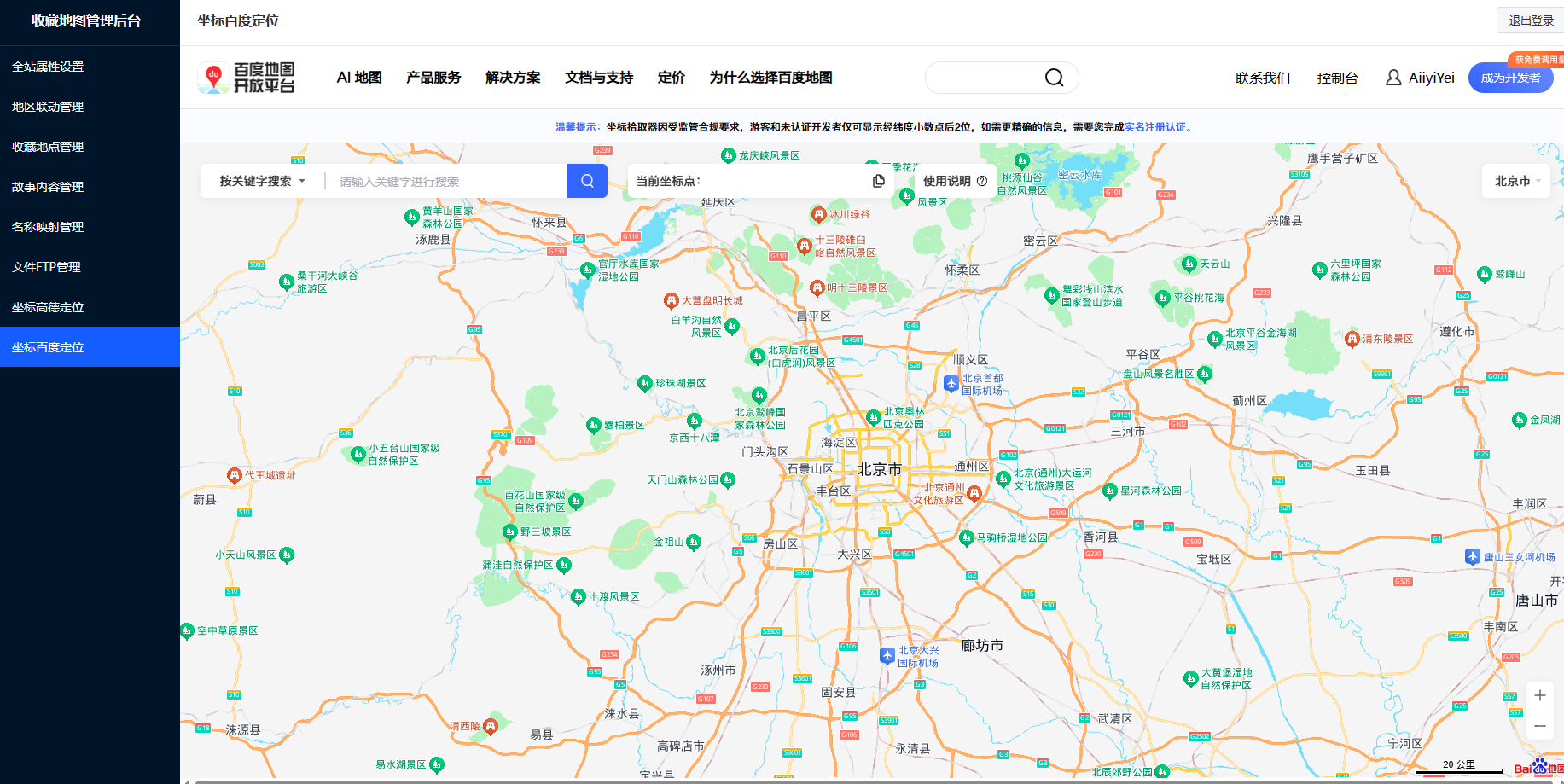
Task: Open the 解决方案 nav menu
Action: pyautogui.click(x=513, y=78)
